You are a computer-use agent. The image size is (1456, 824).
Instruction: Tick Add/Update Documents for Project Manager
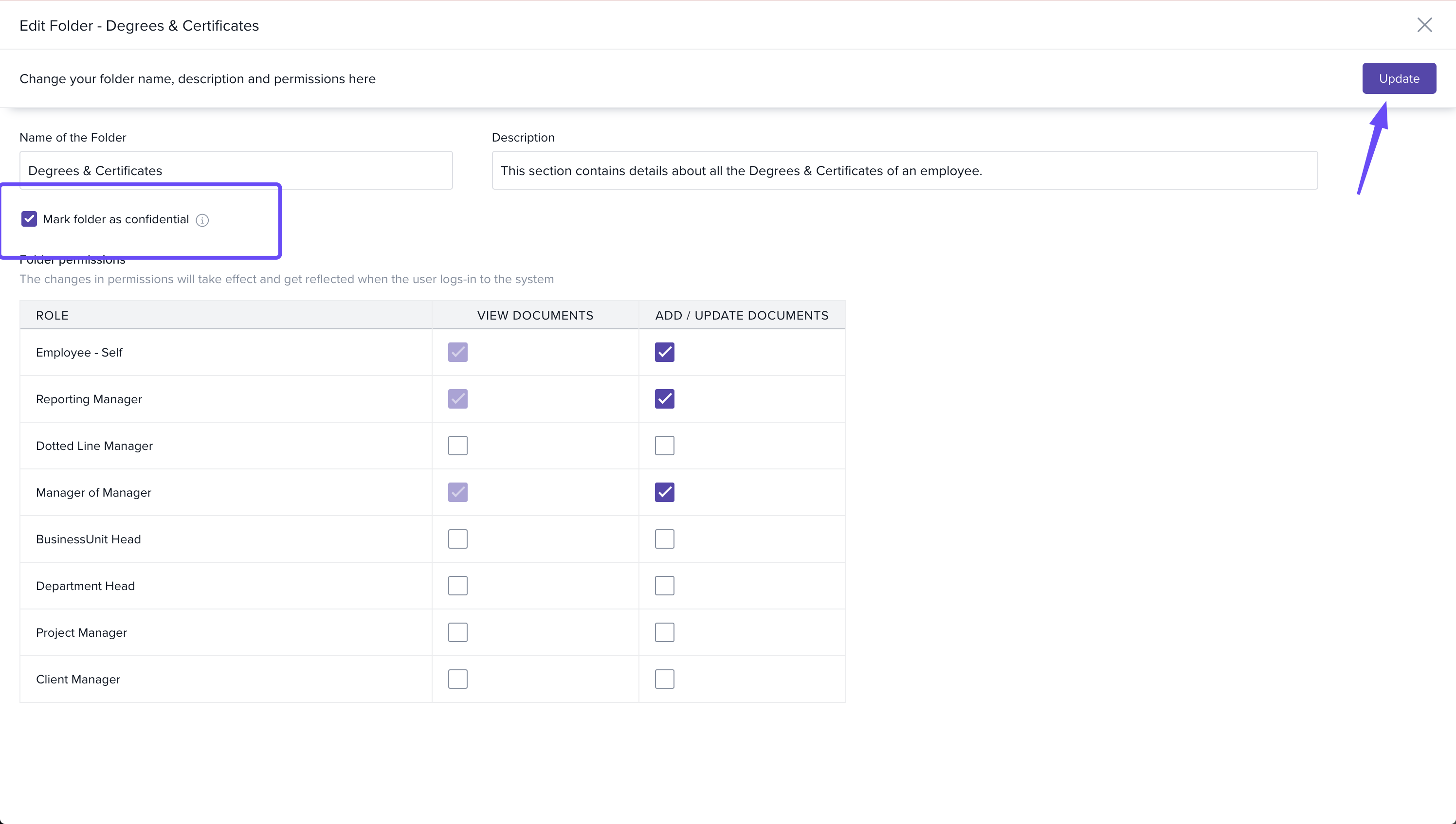pyautogui.click(x=664, y=632)
